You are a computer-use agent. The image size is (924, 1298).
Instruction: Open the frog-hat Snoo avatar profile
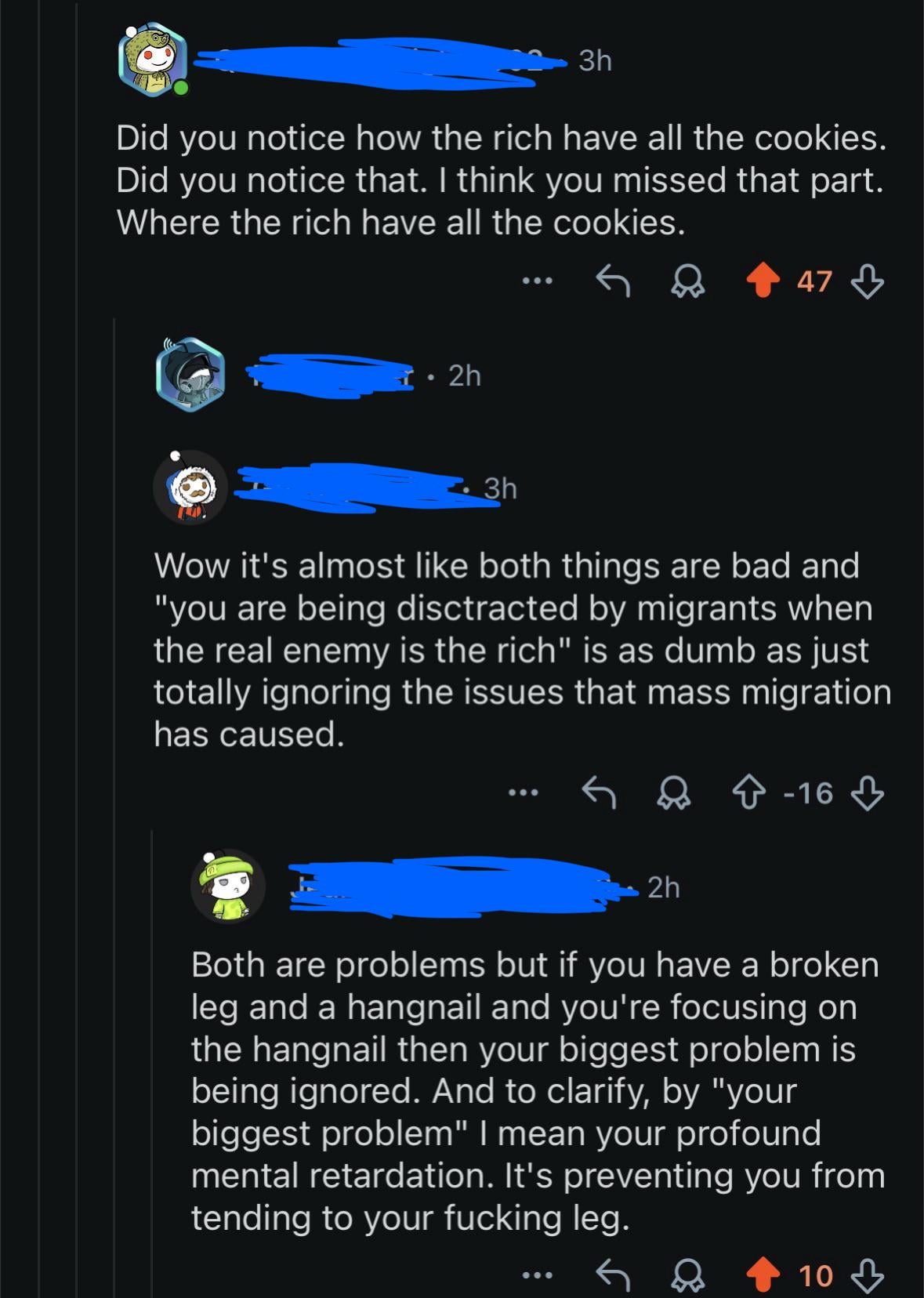click(153, 60)
